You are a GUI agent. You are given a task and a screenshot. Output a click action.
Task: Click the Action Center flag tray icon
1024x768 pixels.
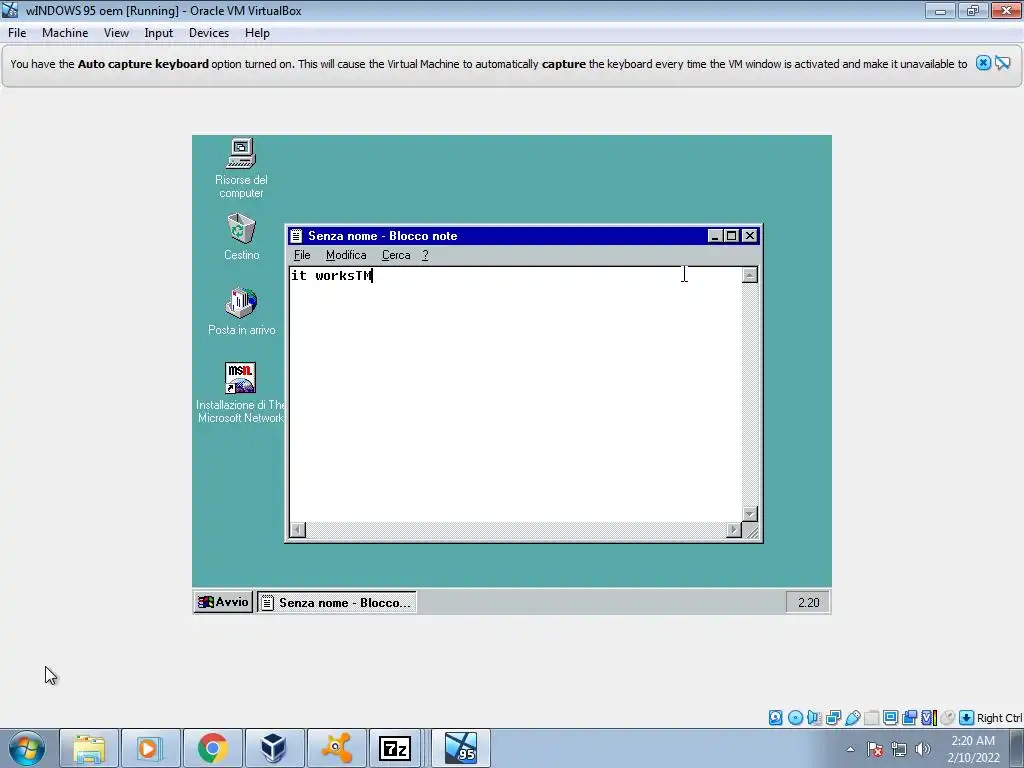coord(875,749)
